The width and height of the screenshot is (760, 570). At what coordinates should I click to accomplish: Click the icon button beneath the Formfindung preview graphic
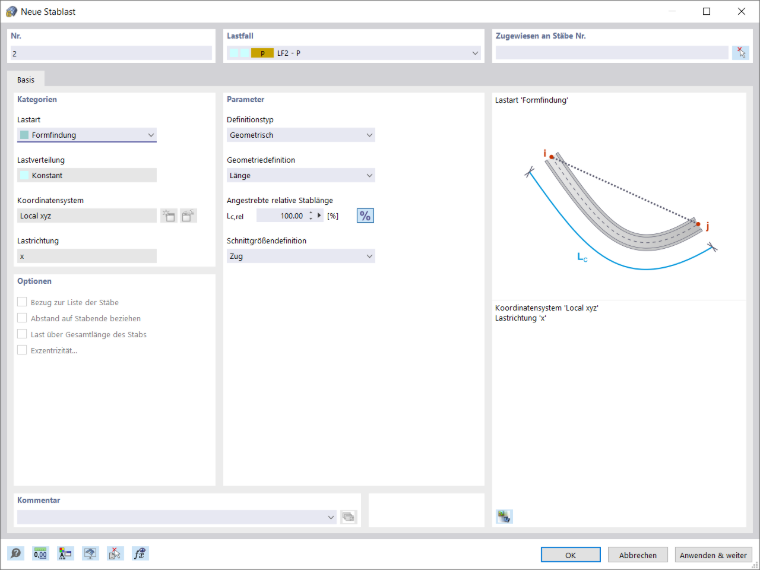pos(504,517)
